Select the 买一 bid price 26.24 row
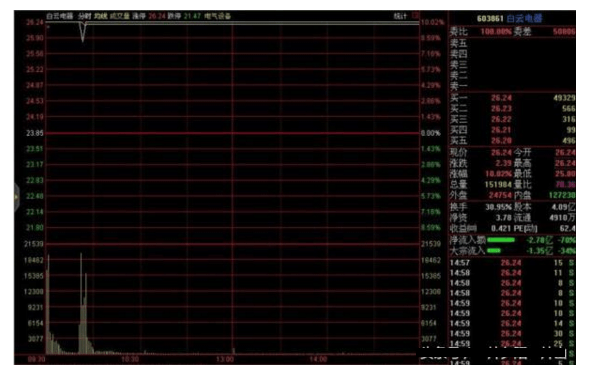Image resolution: width=604 pixels, height=376 pixels. (512, 98)
